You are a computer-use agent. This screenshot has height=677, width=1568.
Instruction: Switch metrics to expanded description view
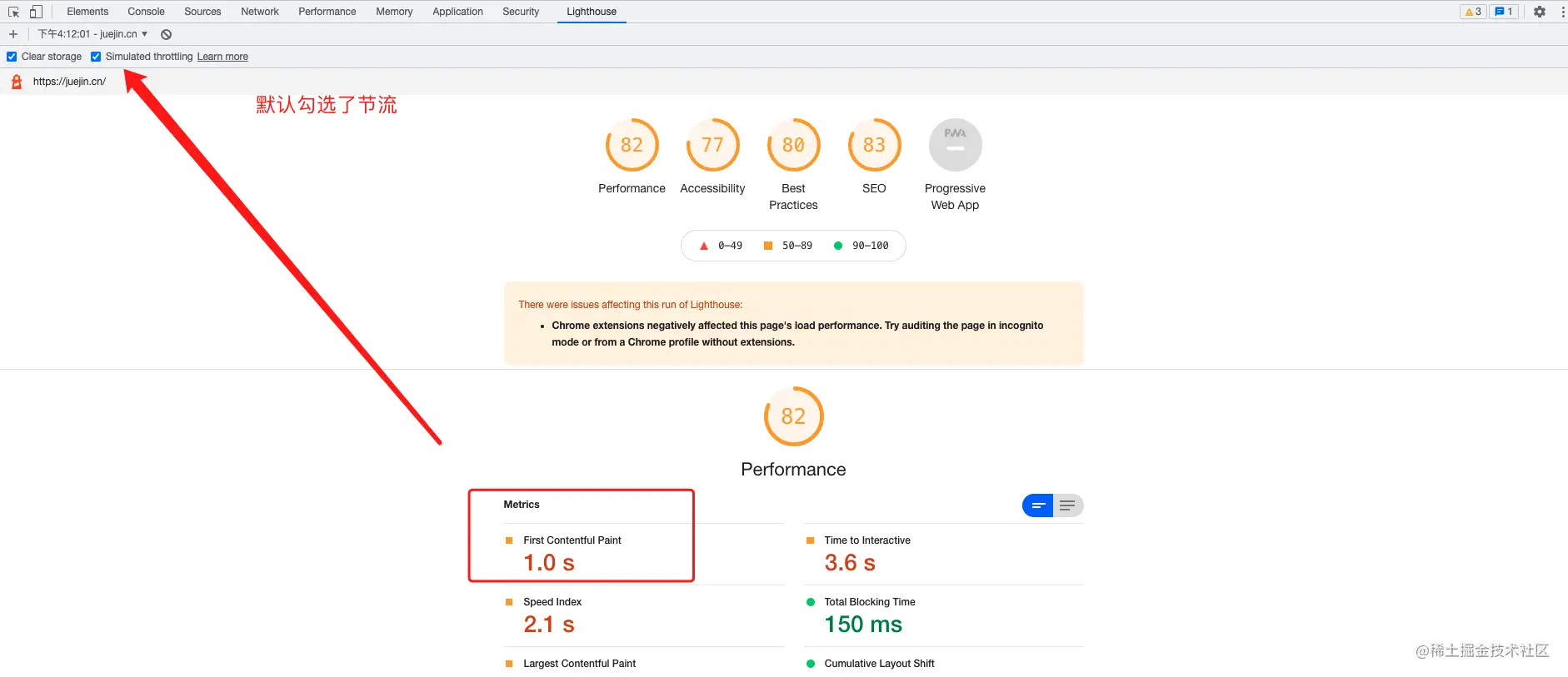[x=1067, y=505]
